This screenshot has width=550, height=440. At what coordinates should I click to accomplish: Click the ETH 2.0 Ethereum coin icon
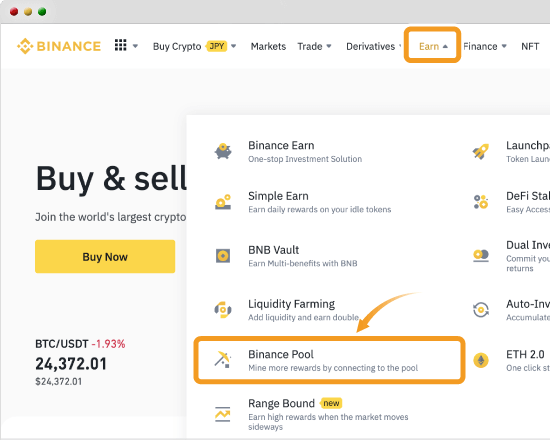pos(481,360)
